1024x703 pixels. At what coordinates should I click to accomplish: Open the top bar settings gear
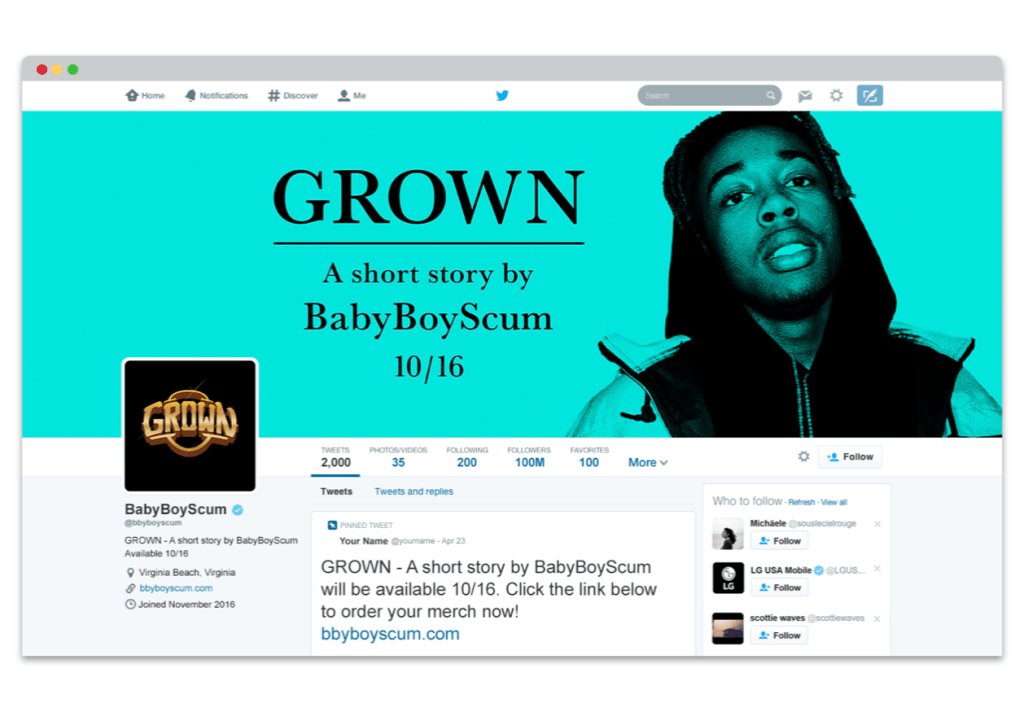pyautogui.click(x=836, y=96)
